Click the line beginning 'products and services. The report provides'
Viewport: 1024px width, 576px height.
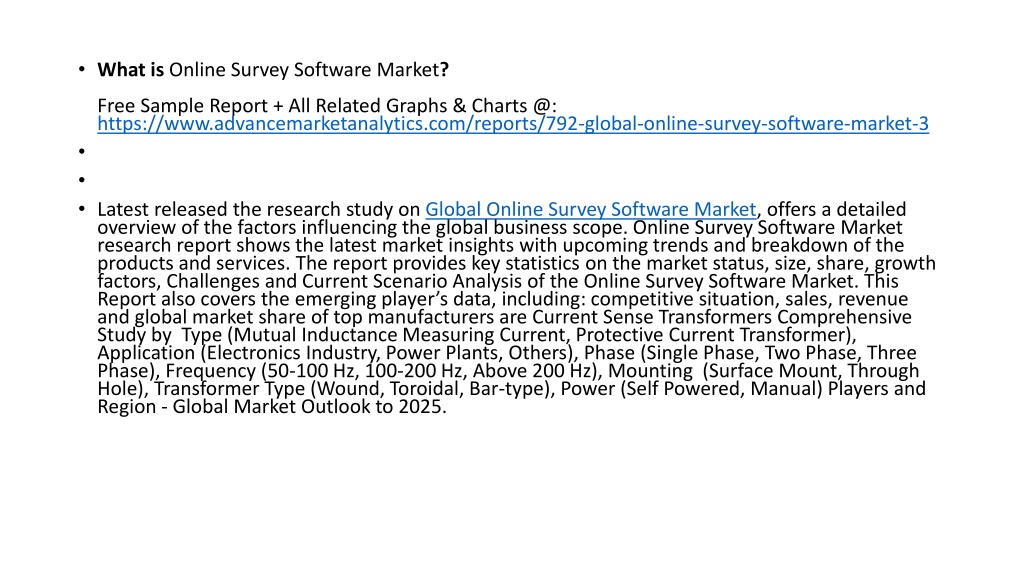517,264
